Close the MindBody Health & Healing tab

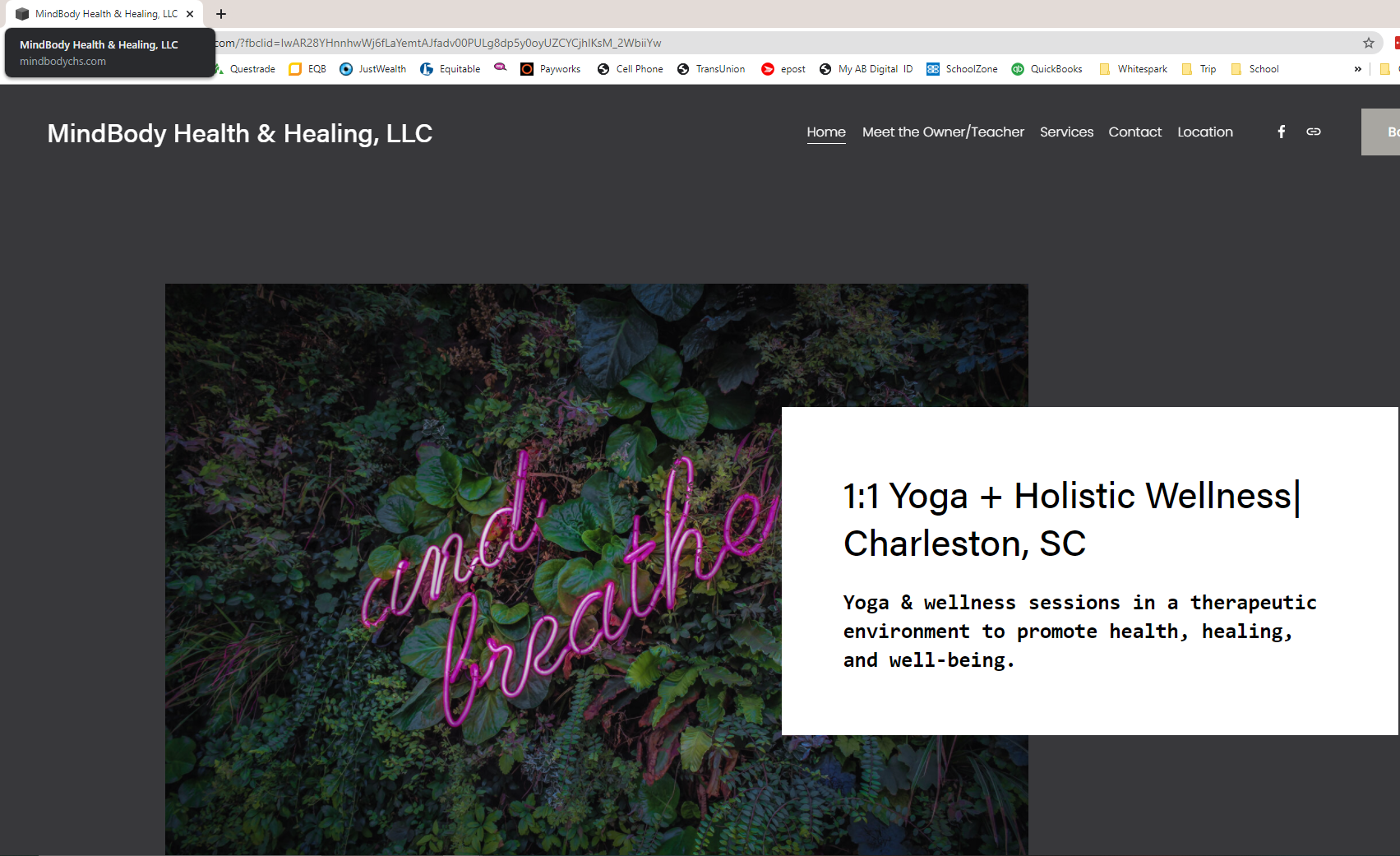click(x=190, y=14)
